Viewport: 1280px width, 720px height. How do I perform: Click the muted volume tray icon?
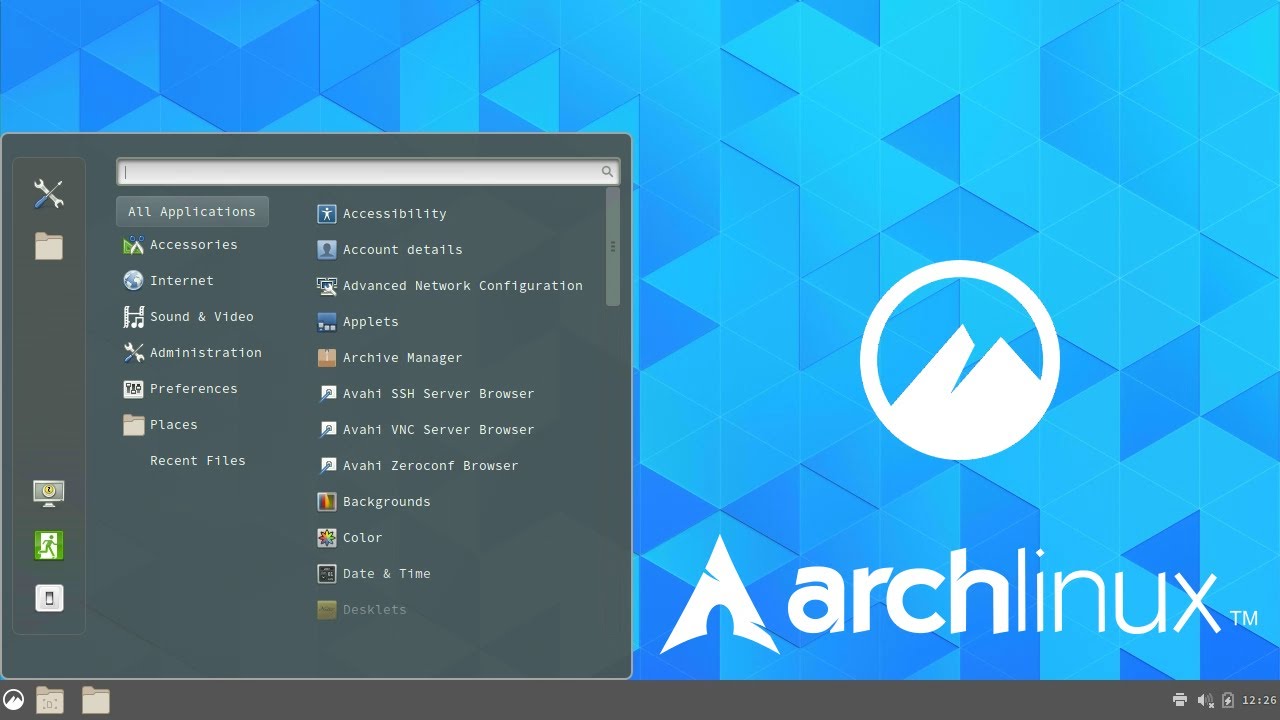pos(1205,700)
